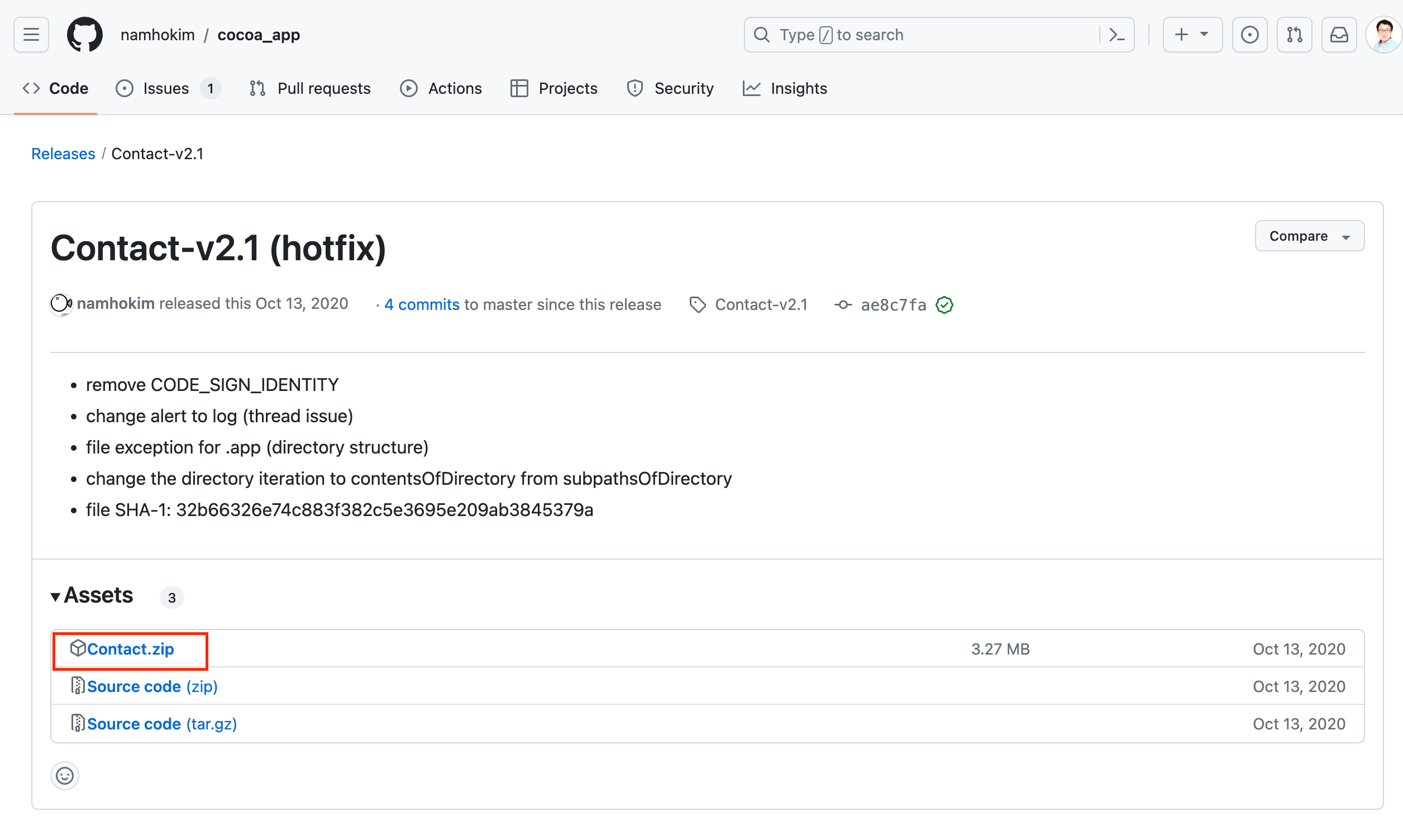1403x840 pixels.
Task: Open the 4 commits link
Action: [x=422, y=305]
